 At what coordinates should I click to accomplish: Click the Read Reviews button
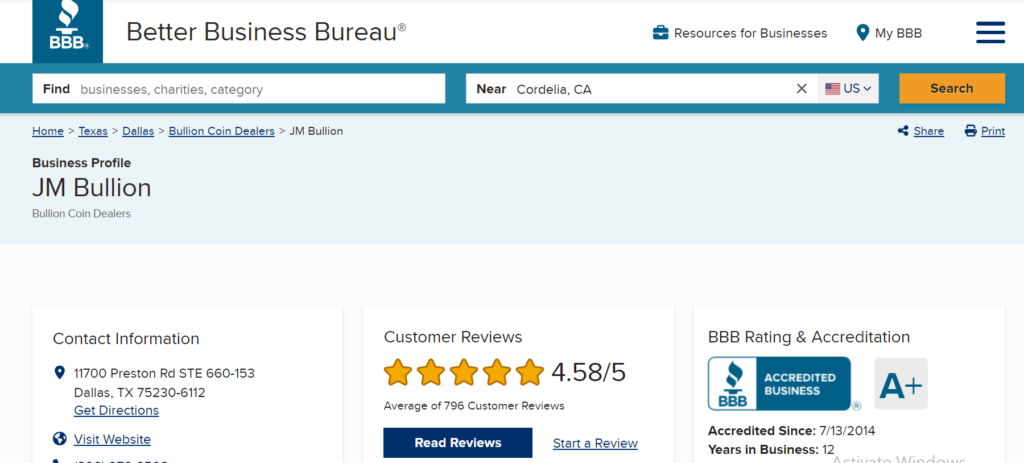pos(458,443)
